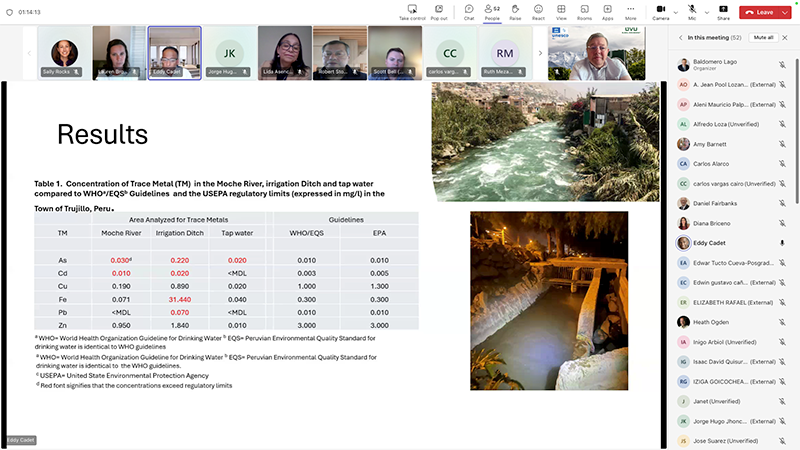Click the Mute all button
Viewport: 800px width, 450px height.
763,37
